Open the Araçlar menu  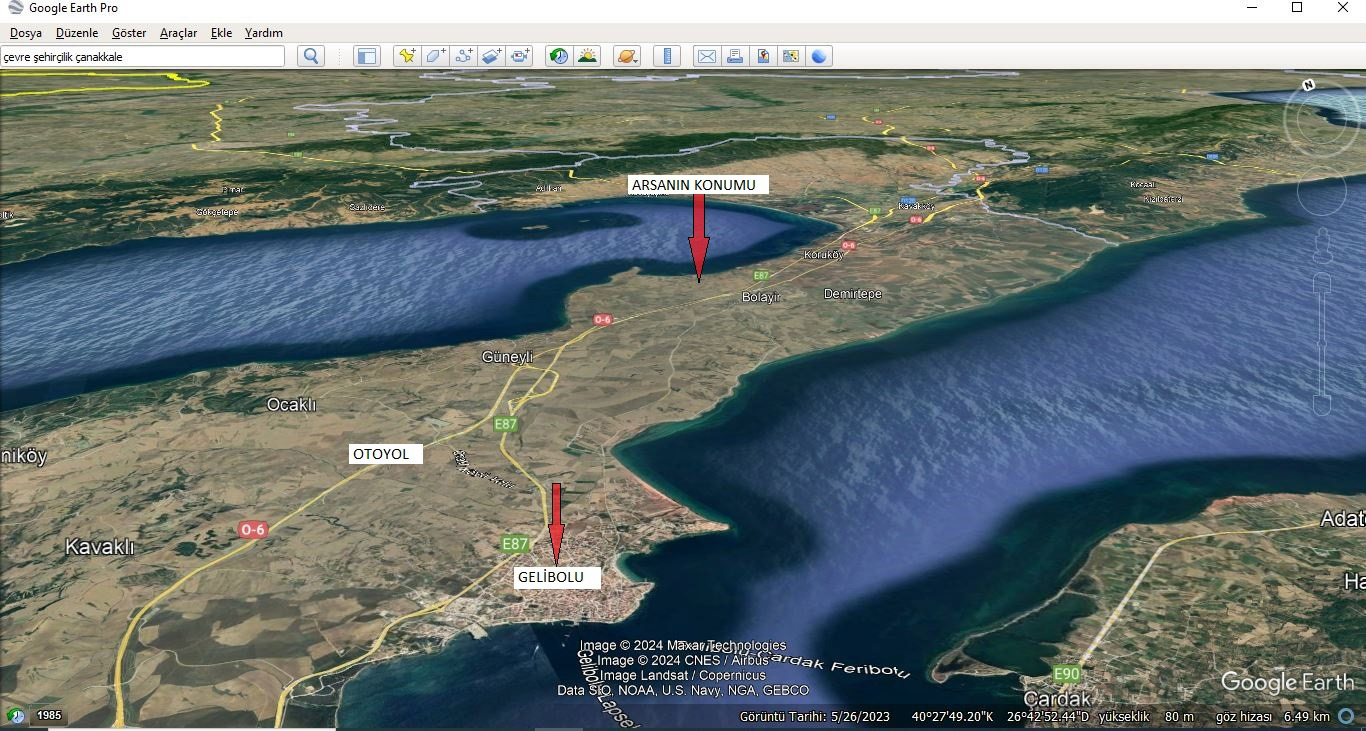(x=178, y=33)
